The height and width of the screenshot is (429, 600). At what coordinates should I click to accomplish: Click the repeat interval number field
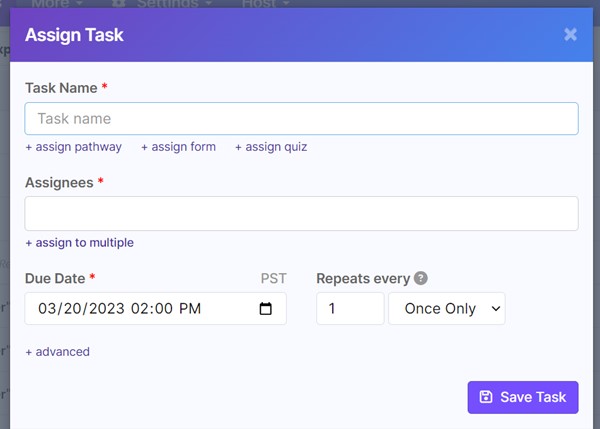(349, 309)
